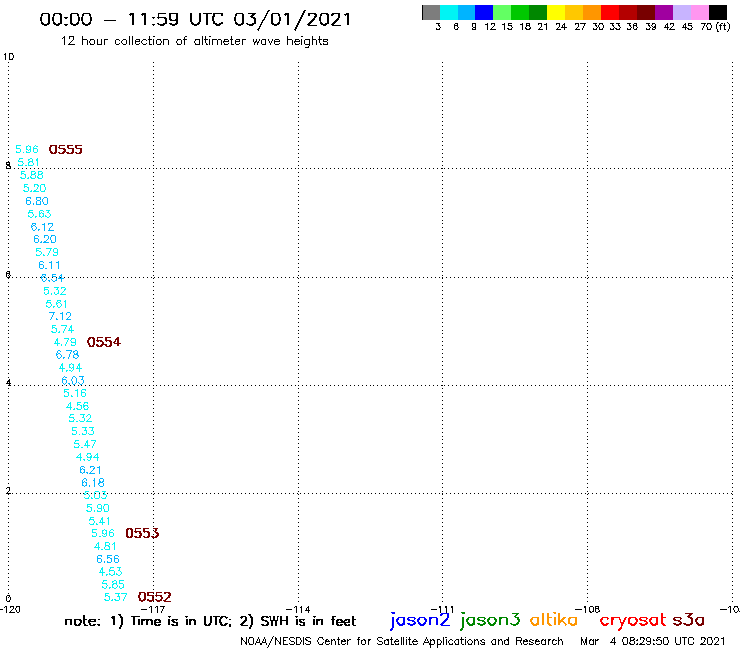The image size is (740, 650).
Task: Click the 5.96 value beside 0555
Action: (x=27, y=150)
